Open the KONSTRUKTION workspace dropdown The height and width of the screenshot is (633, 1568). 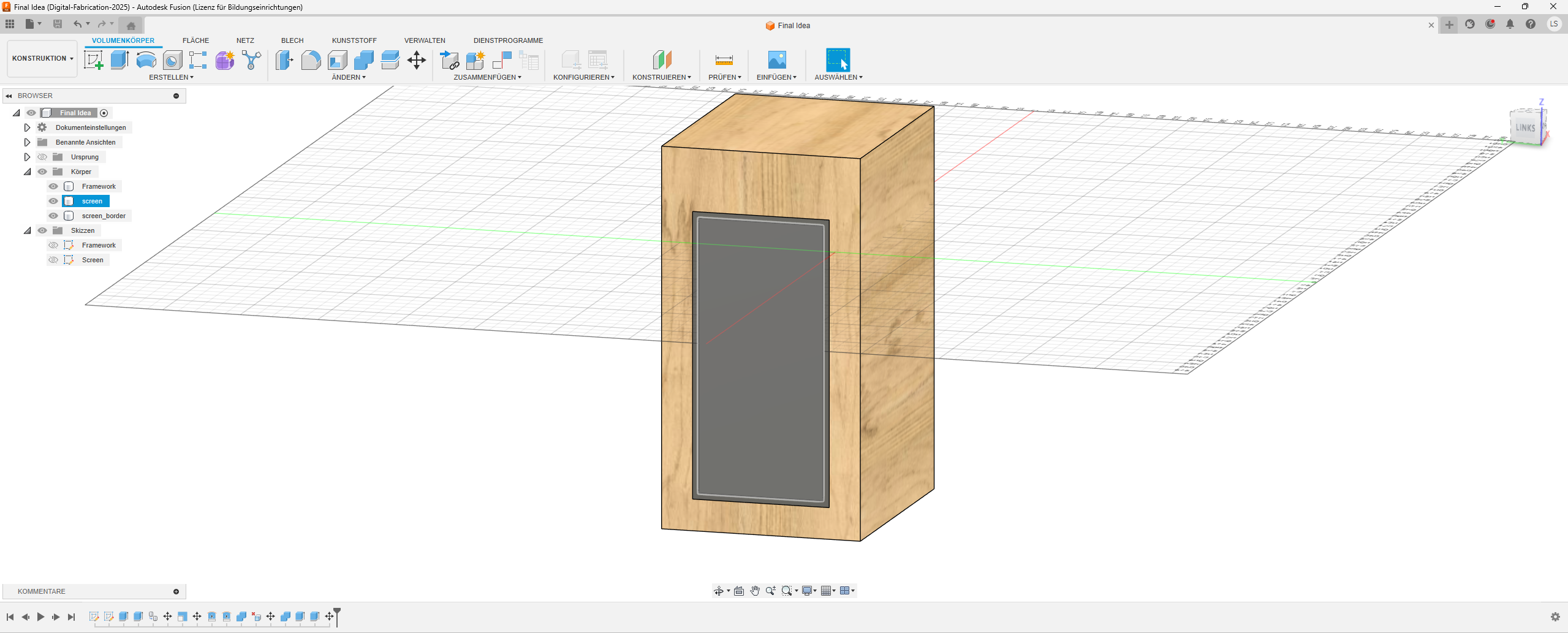coord(42,59)
